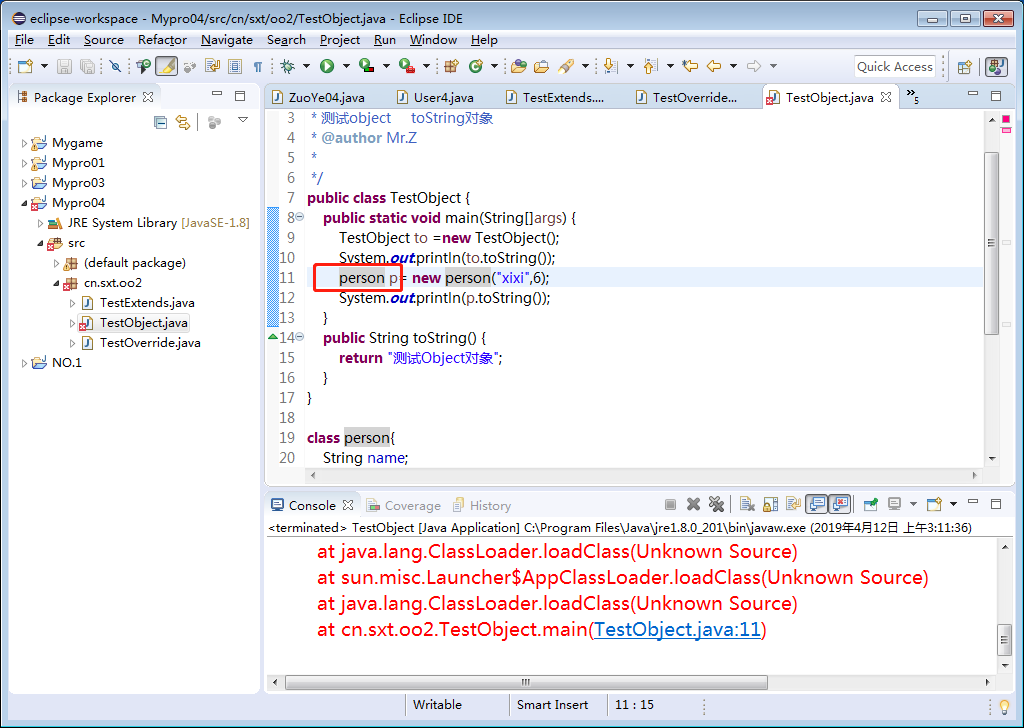Click Remove All Terminated Launches icon

(716, 505)
